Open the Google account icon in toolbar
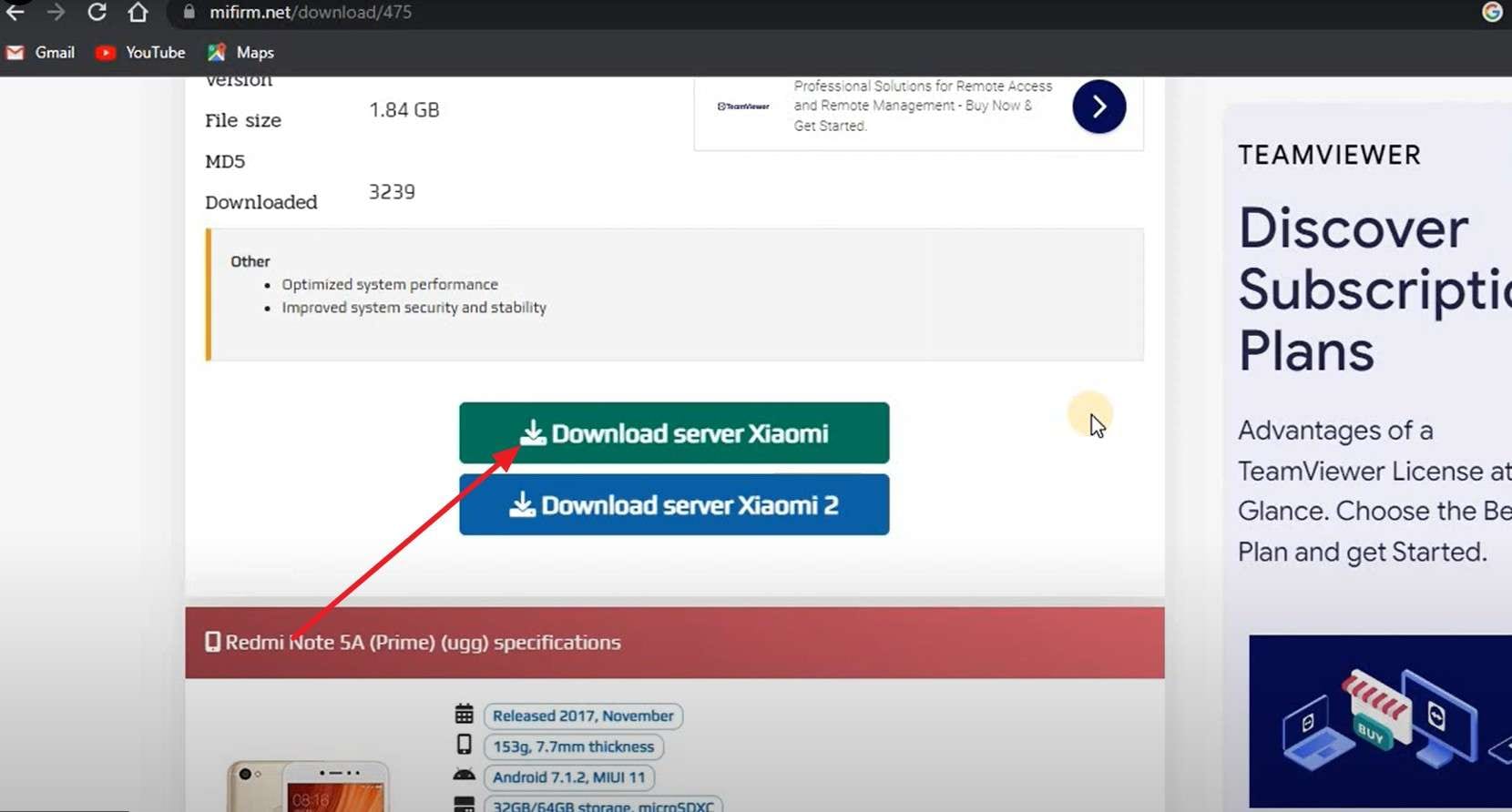1512x812 pixels. click(x=1492, y=12)
